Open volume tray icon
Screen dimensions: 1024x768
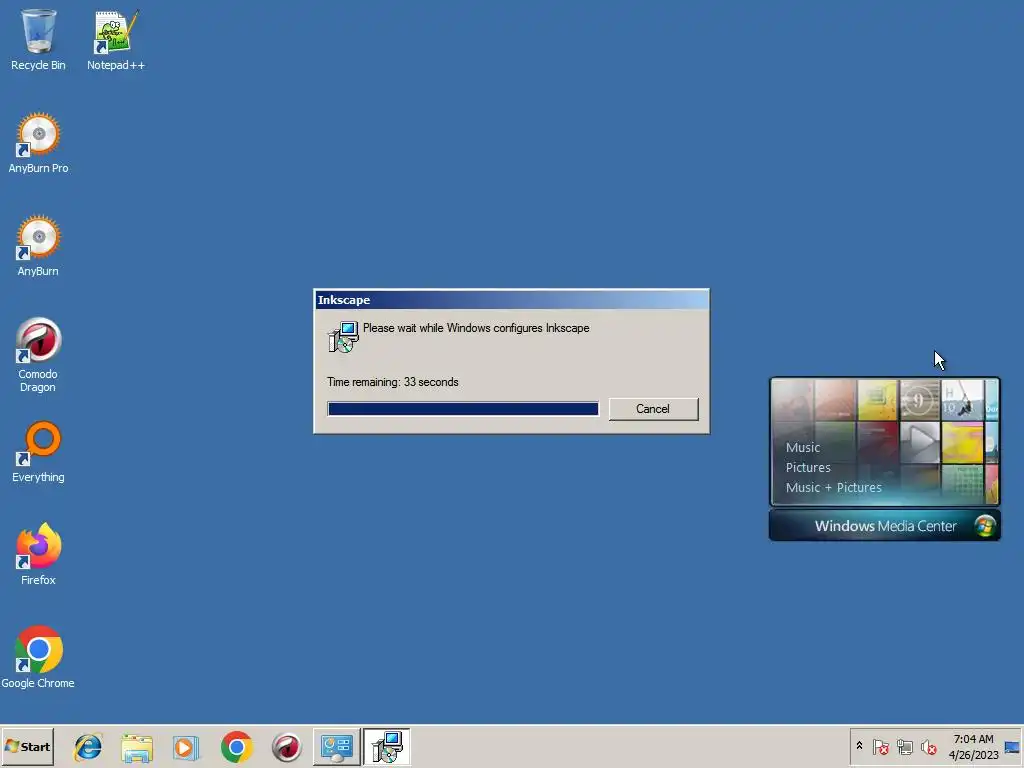(x=928, y=746)
